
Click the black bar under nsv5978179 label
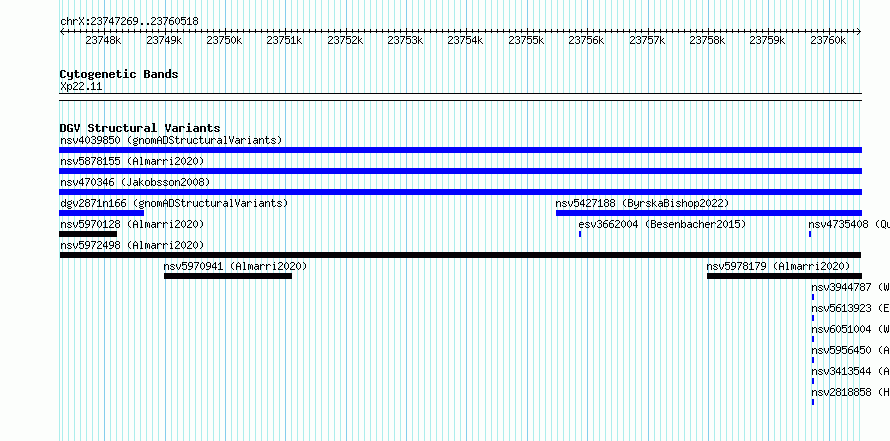click(x=784, y=276)
